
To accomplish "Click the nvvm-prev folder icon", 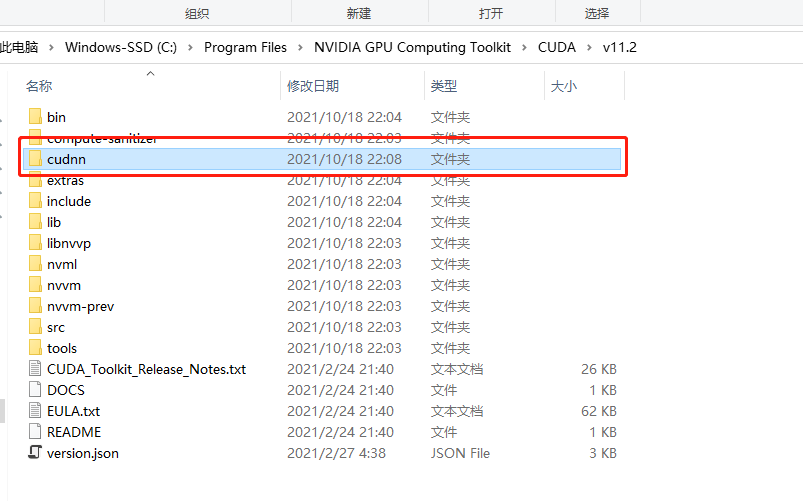I will 35,306.
